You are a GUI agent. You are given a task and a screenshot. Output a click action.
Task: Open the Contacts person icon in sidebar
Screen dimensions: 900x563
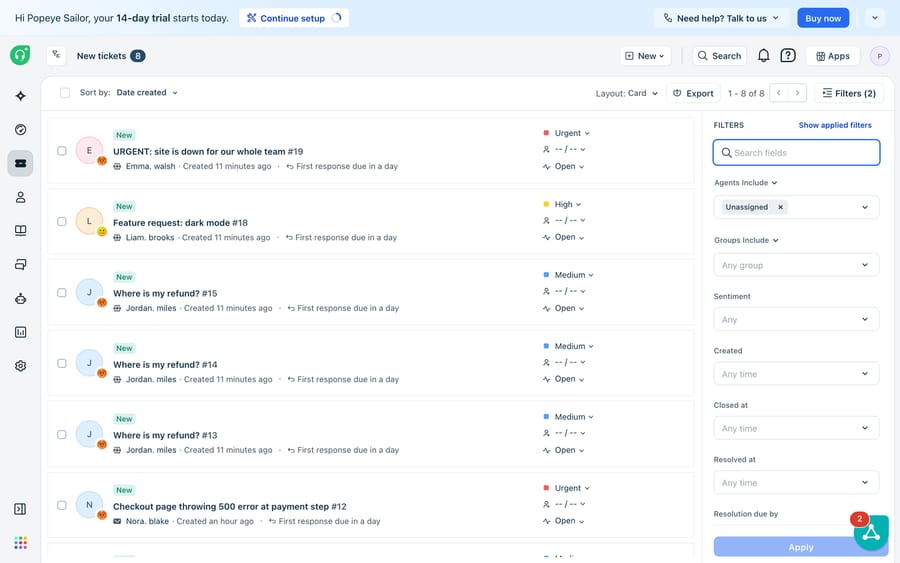21,197
